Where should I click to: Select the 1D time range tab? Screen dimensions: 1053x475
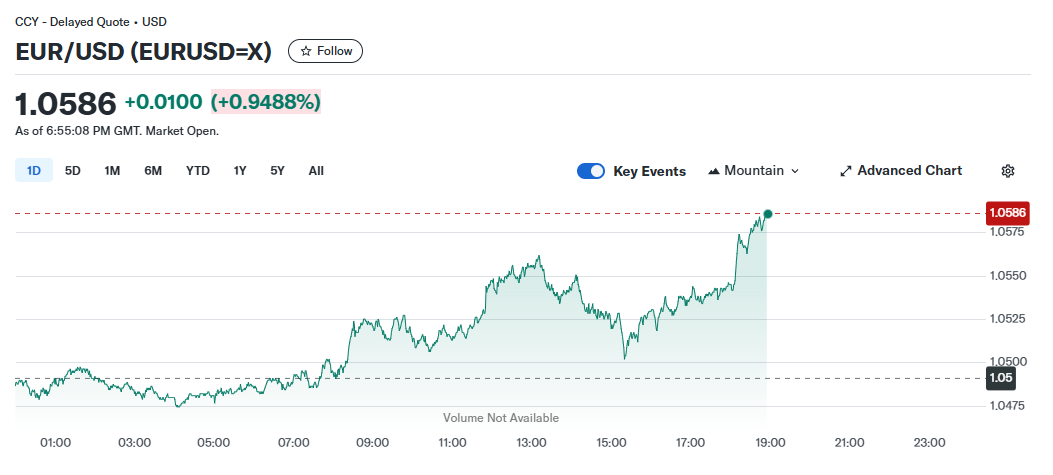[x=34, y=171]
